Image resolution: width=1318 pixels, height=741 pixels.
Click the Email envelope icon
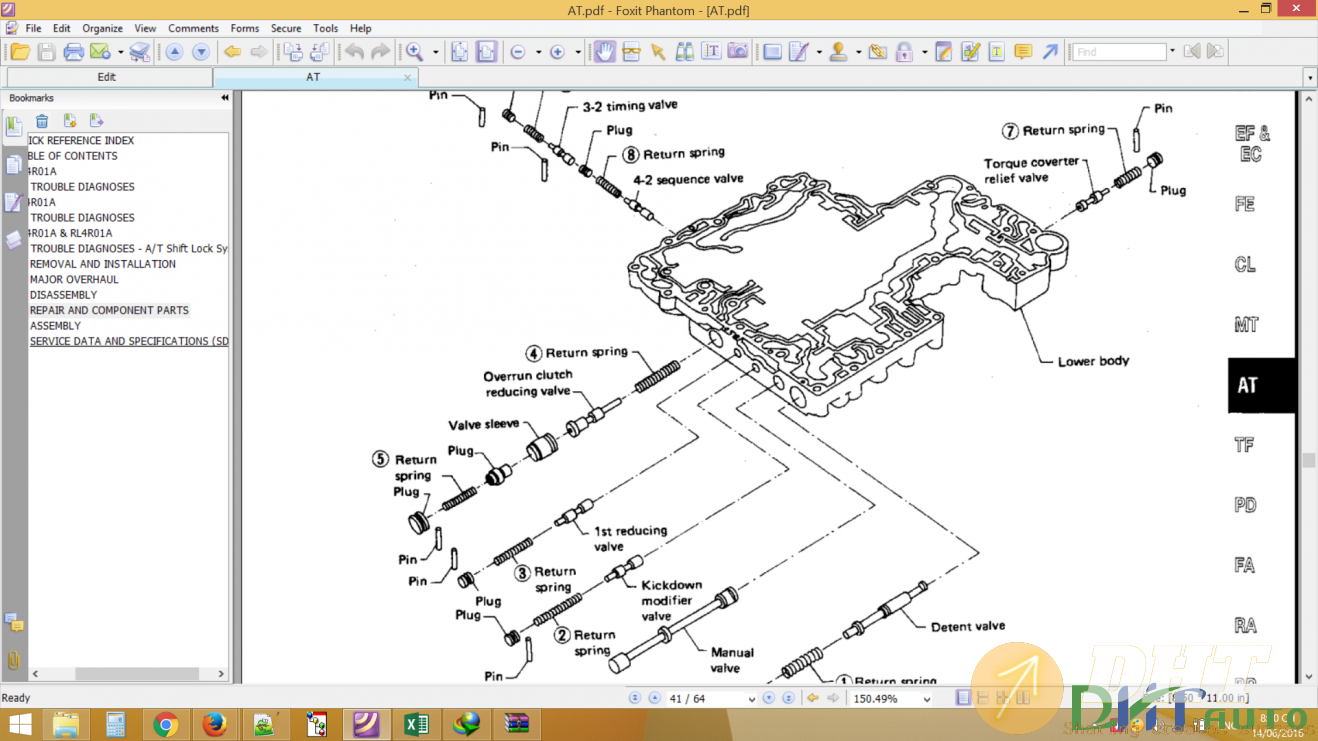(x=100, y=52)
